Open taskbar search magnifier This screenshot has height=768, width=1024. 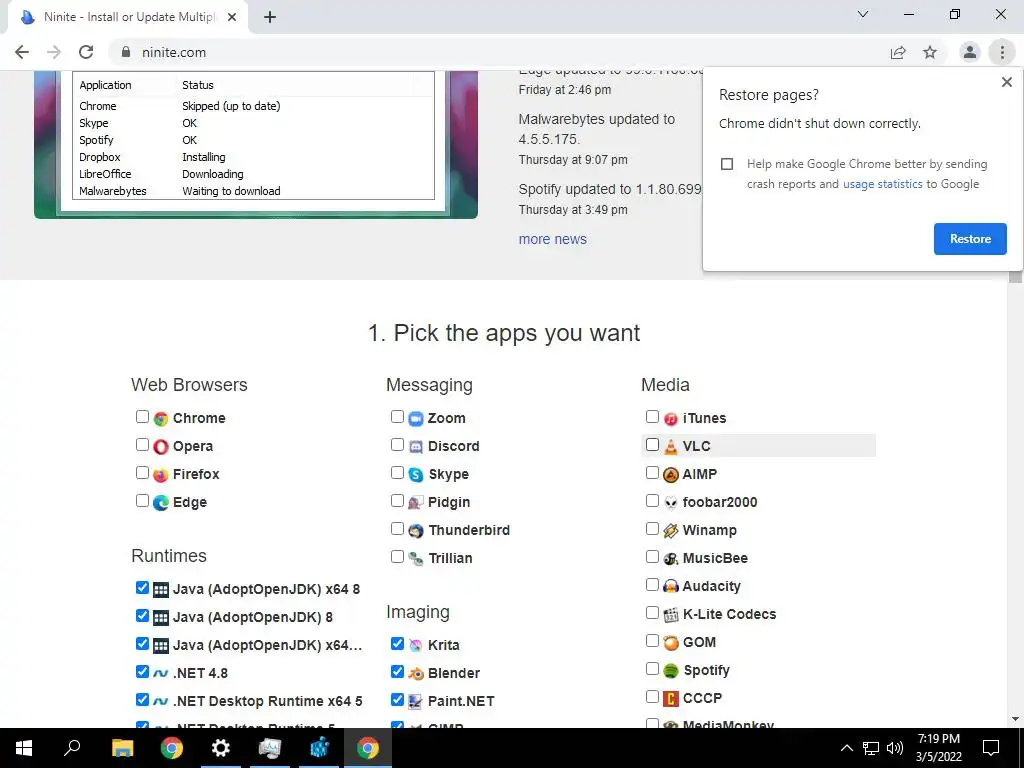pos(72,748)
